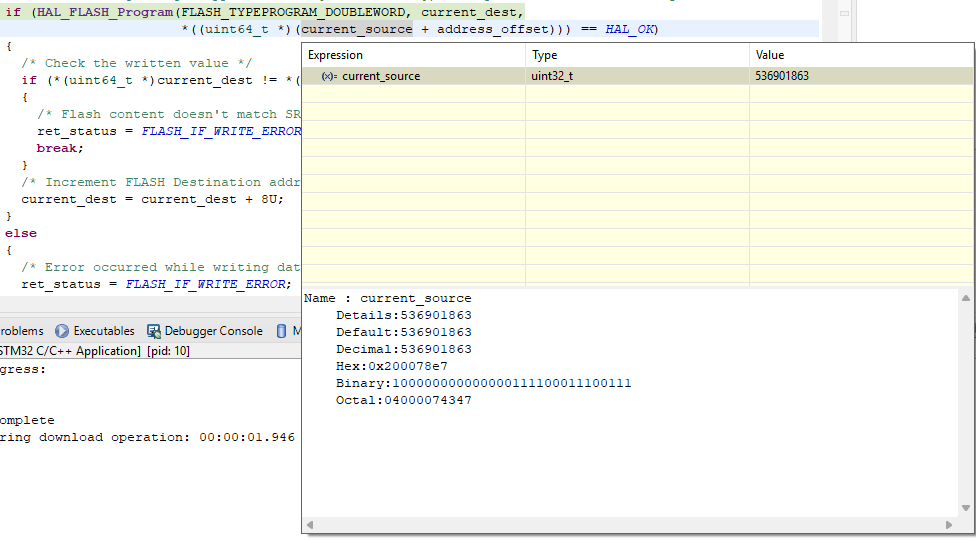Image resolution: width=976 pixels, height=545 pixels.
Task: Click the Octal:04000074347 detail line
Action: [403, 400]
